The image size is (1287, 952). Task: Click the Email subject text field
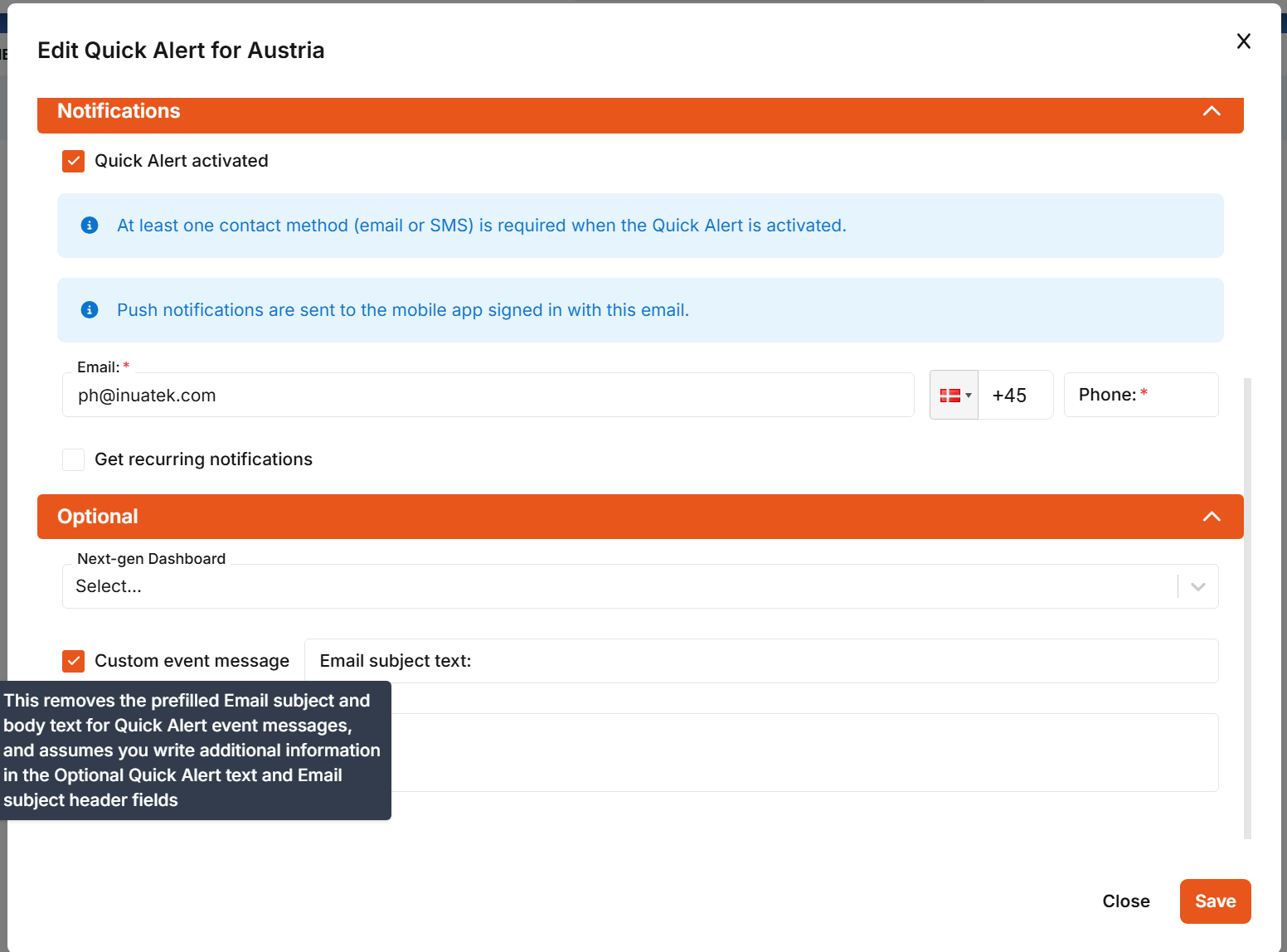click(x=761, y=661)
